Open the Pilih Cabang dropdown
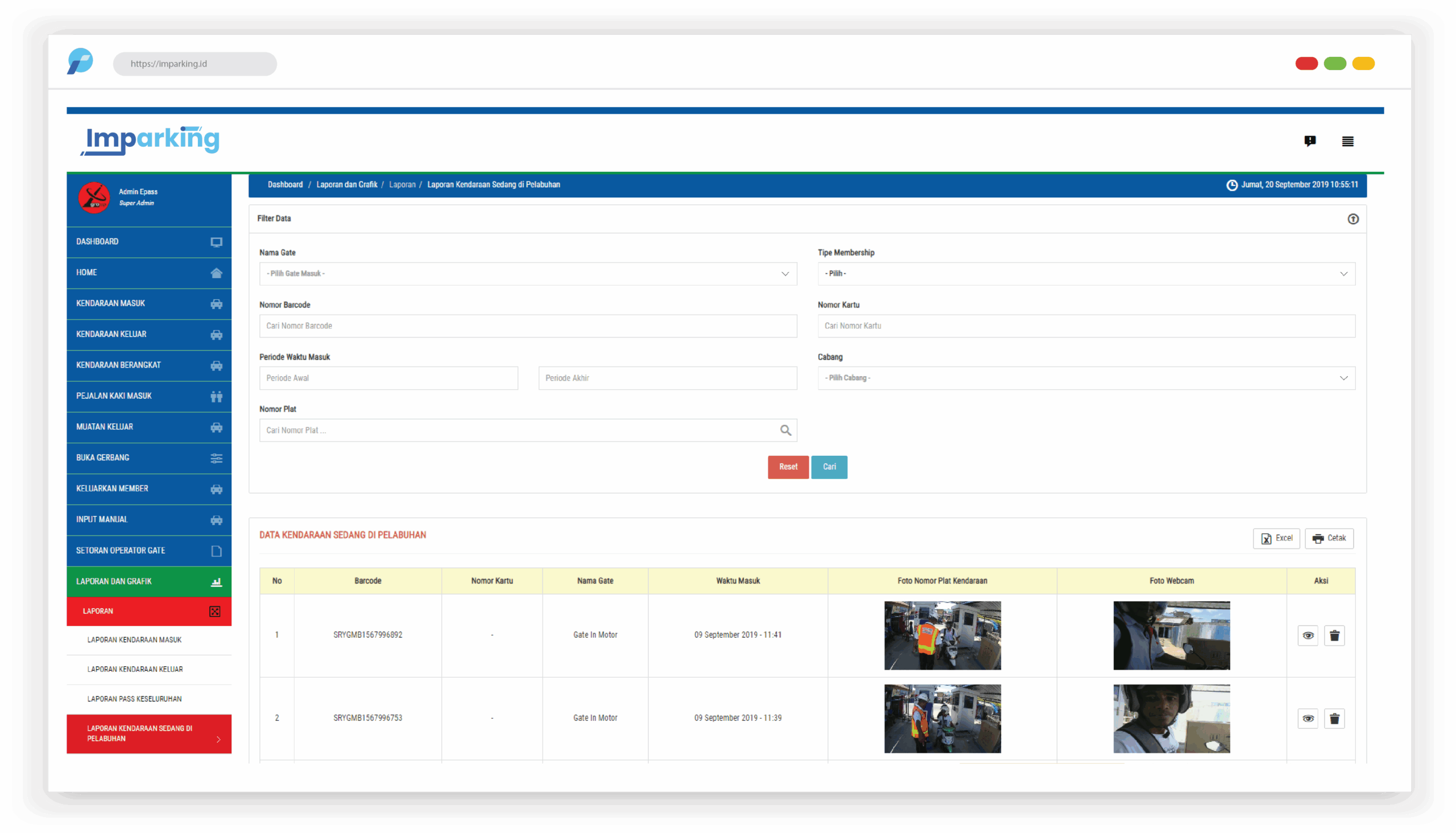The image size is (1456, 833). point(1085,378)
